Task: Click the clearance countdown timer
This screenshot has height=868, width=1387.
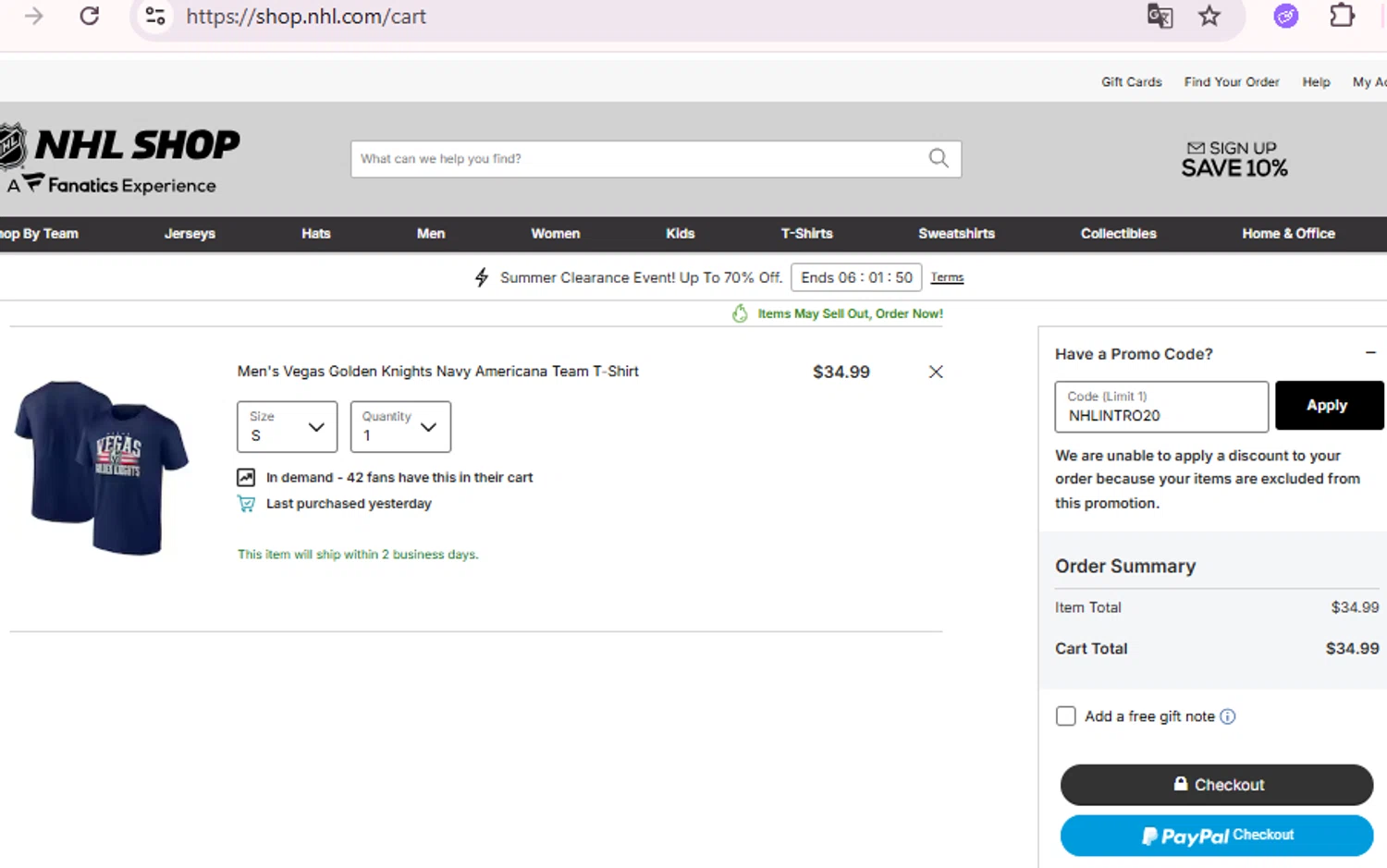Action: pos(856,277)
